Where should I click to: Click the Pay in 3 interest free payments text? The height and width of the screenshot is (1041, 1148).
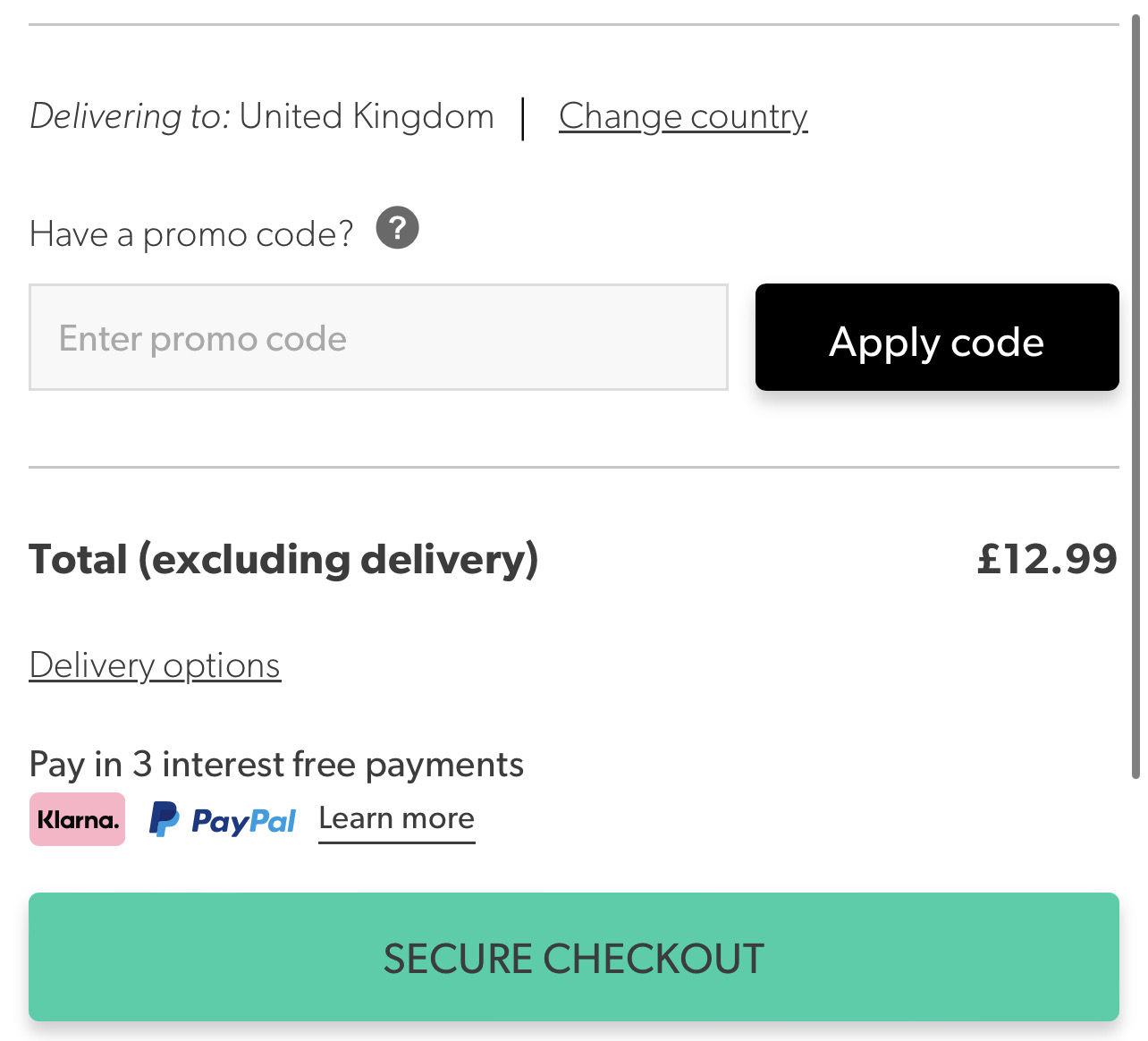(x=276, y=765)
